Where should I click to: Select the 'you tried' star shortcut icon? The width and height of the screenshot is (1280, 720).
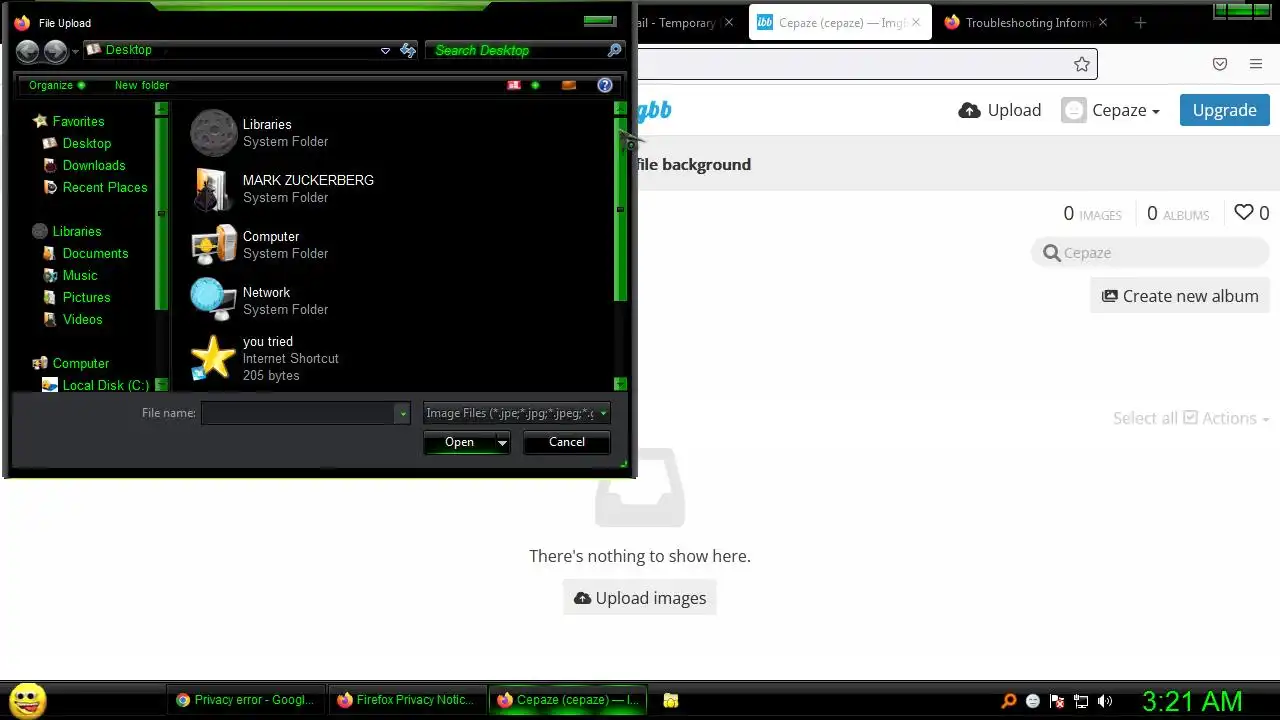[213, 357]
